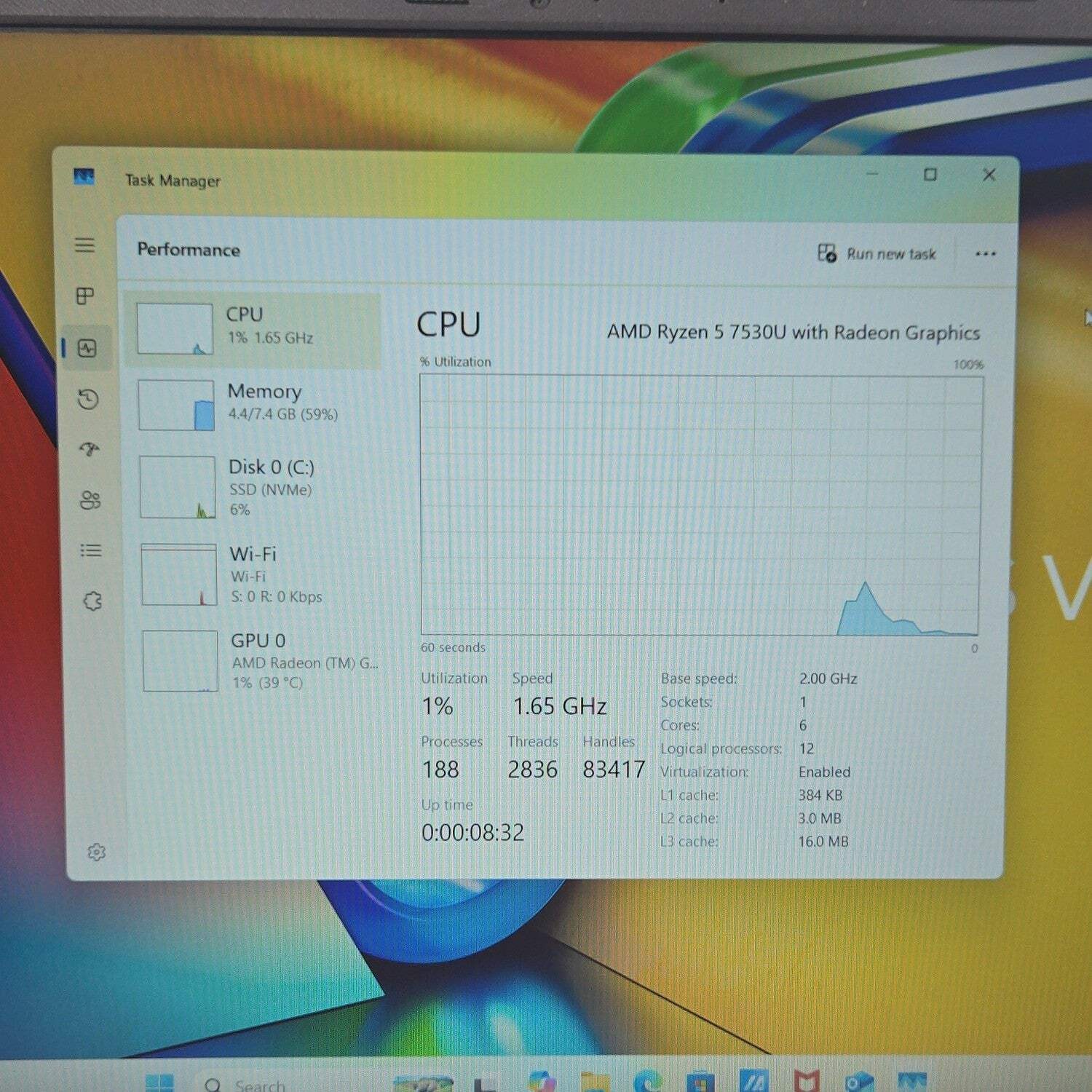Click the Disk 0 mini graph thumbnail
1092x1092 pixels.
(x=178, y=487)
